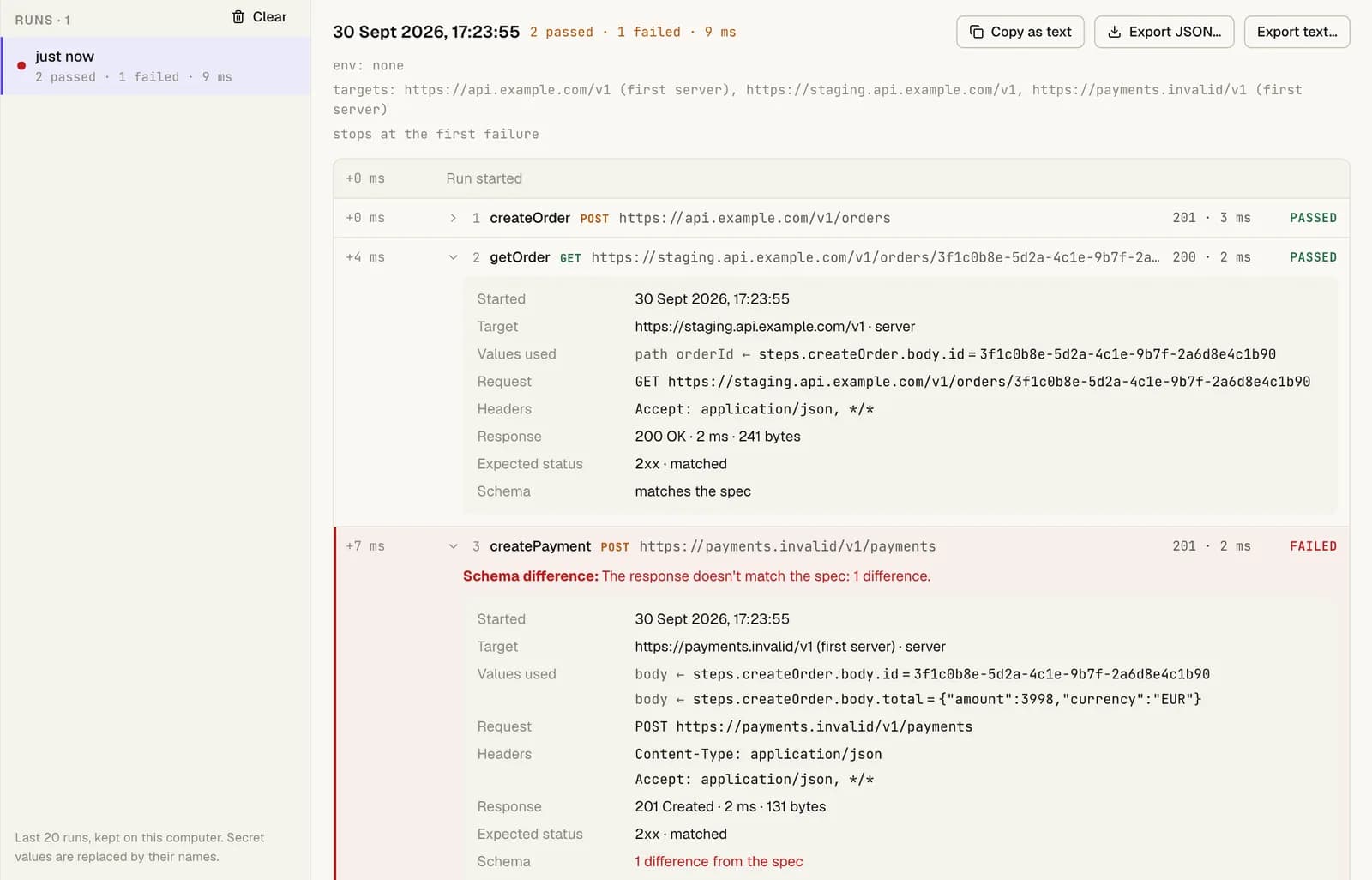Image resolution: width=1372 pixels, height=880 pixels.
Task: Click the getOrder step name
Action: click(520, 257)
